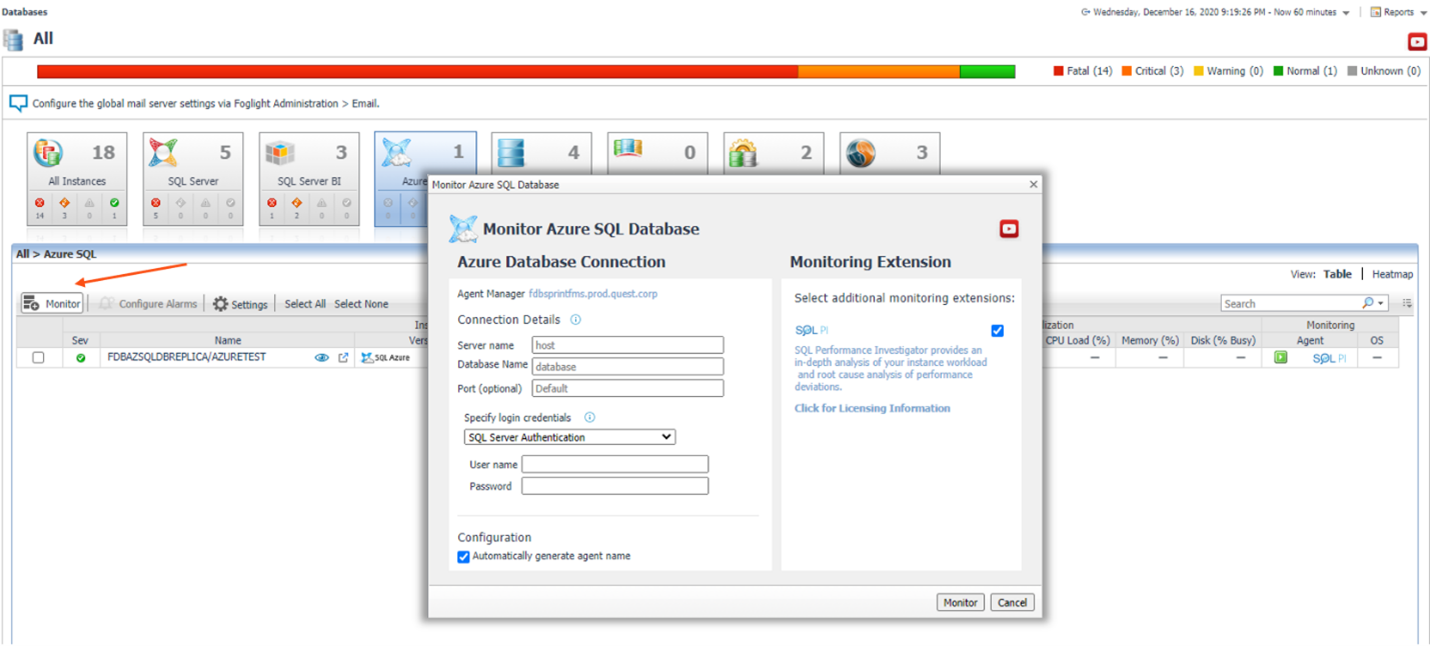The width and height of the screenshot is (1430, 646).
Task: Cancel the Monitor Azure SQL Database dialog
Action: tap(1012, 603)
